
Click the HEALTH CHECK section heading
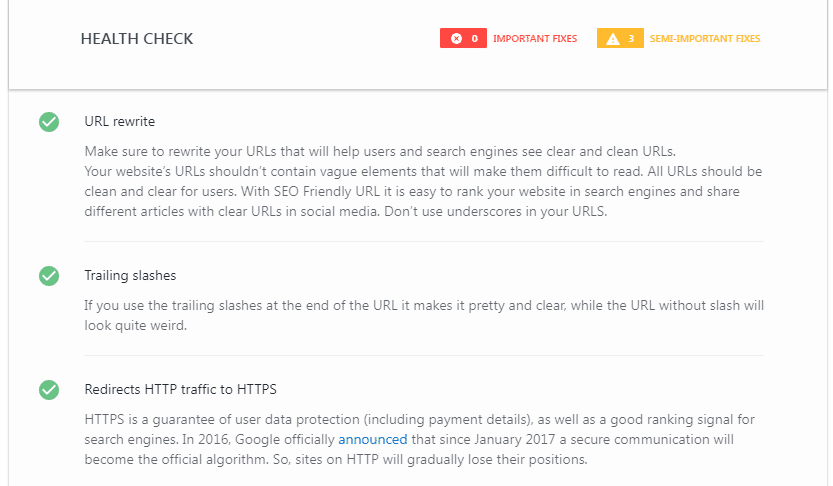point(137,39)
